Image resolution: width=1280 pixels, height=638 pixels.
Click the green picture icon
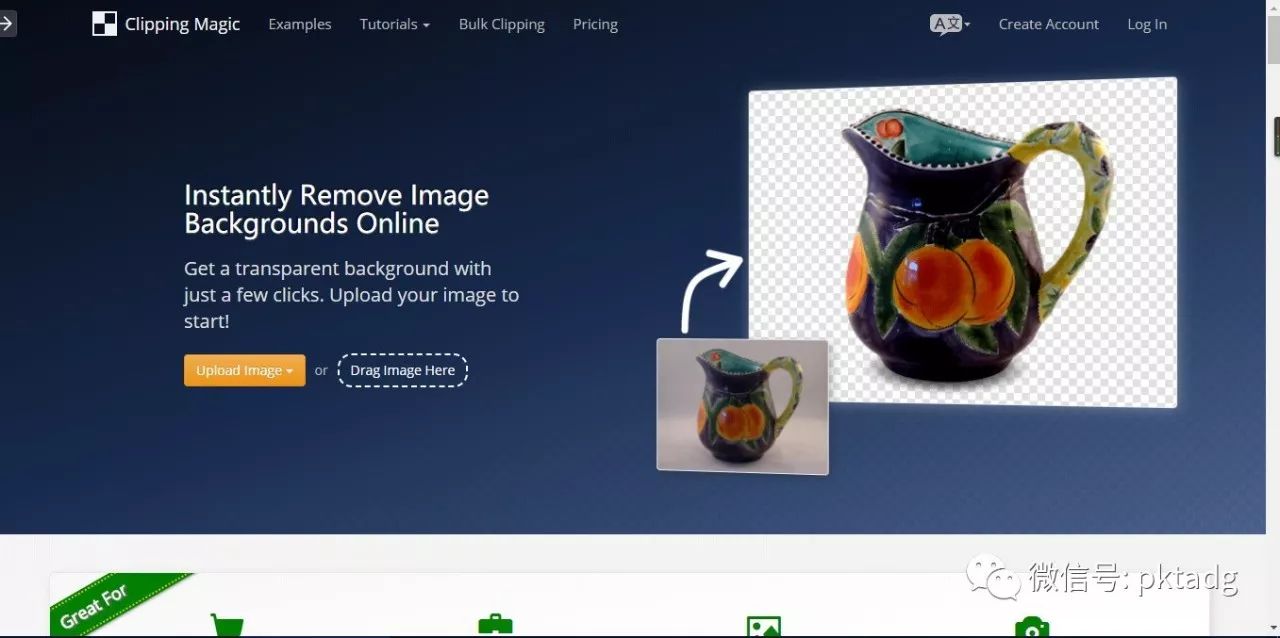pos(764,627)
